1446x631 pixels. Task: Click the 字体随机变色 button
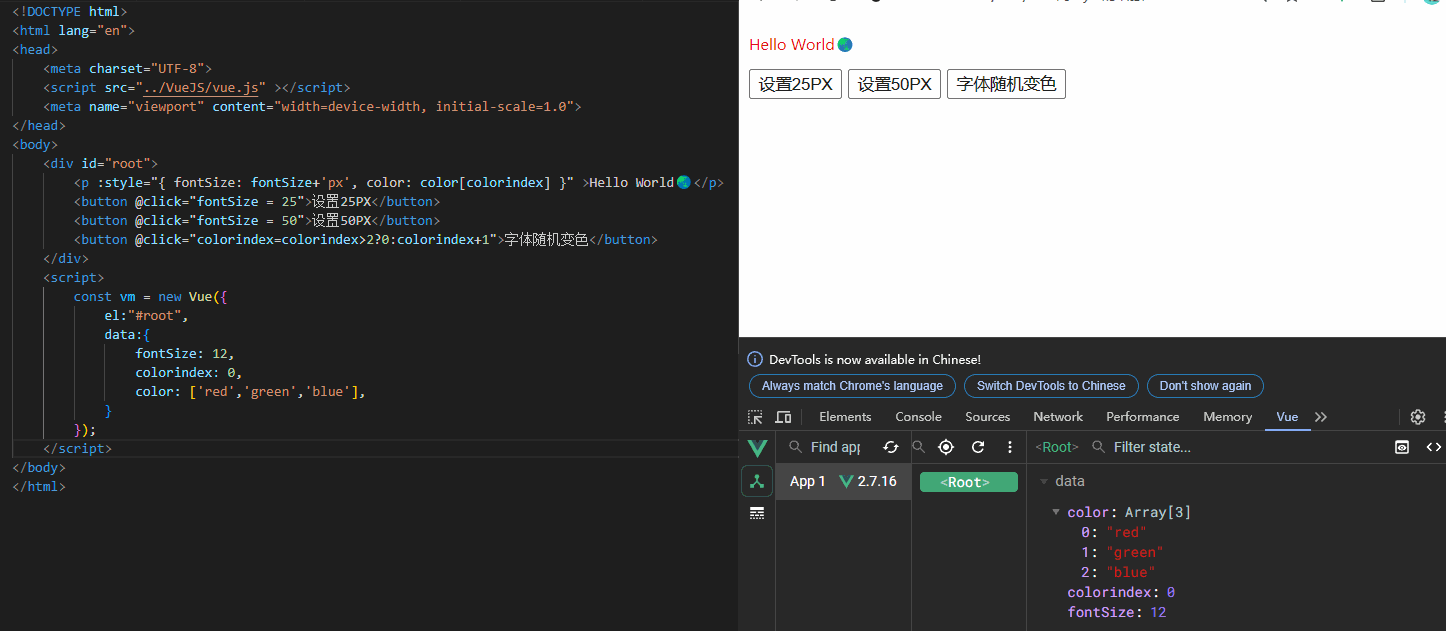coord(1006,84)
